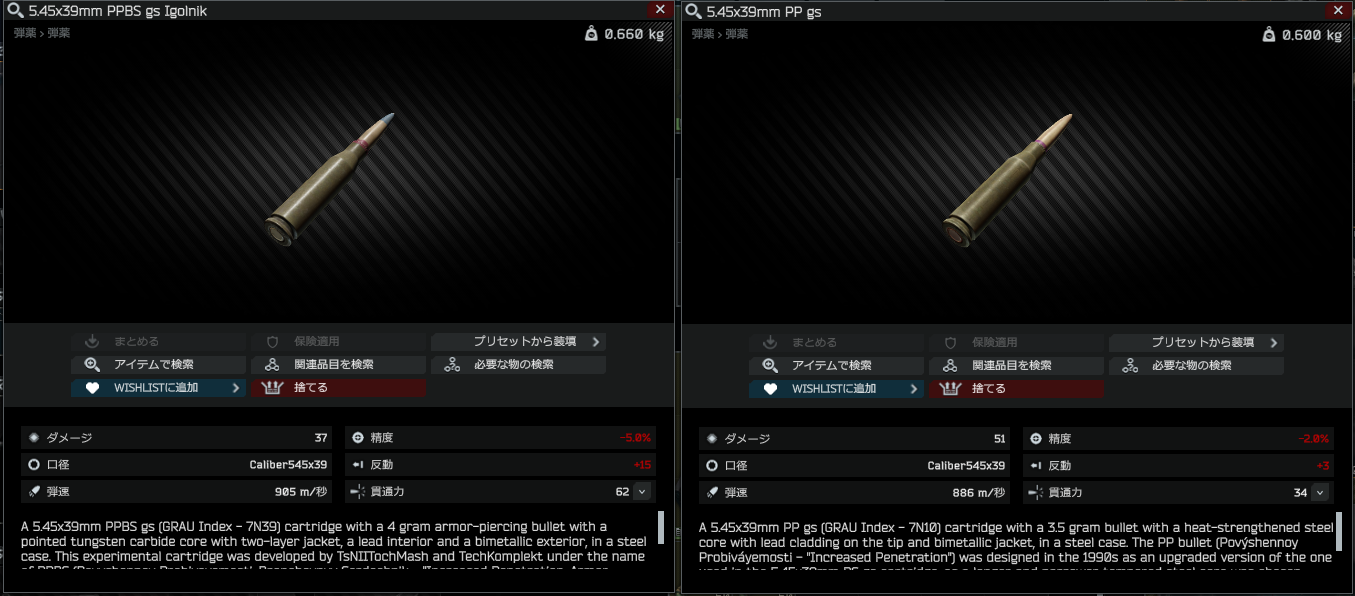1355x596 pixels.
Task: Click the weight icon beside 0.600 kg
Action: point(1269,34)
